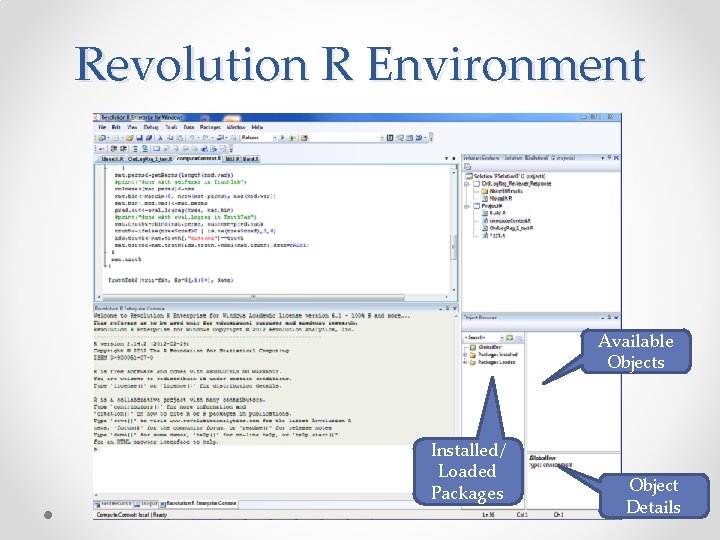Open the File menu

102,127
